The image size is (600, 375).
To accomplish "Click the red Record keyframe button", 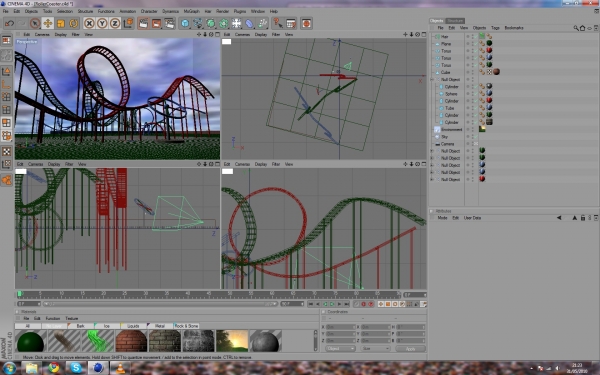I will click(x=364, y=304).
